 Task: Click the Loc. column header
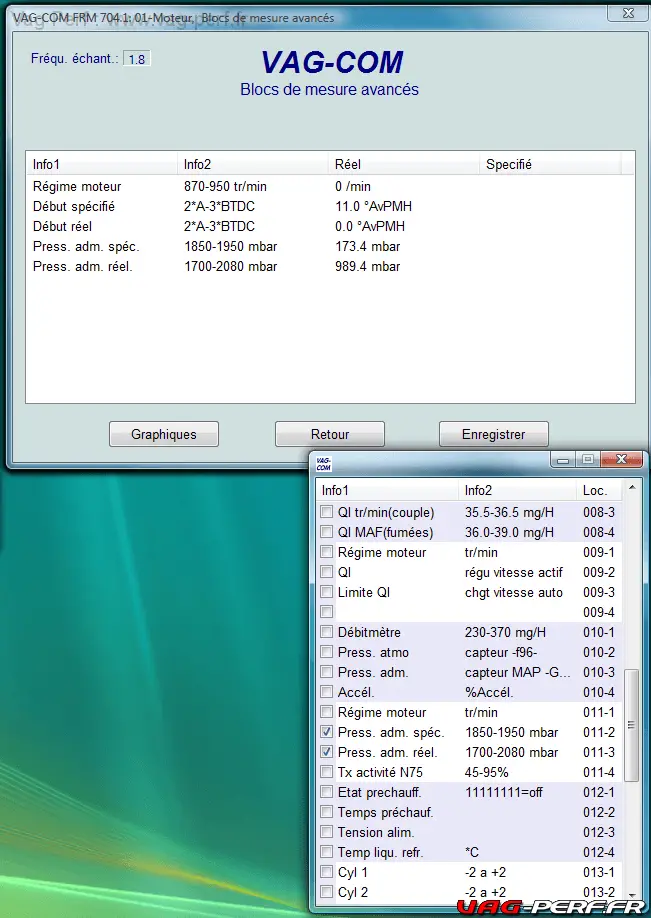click(600, 491)
